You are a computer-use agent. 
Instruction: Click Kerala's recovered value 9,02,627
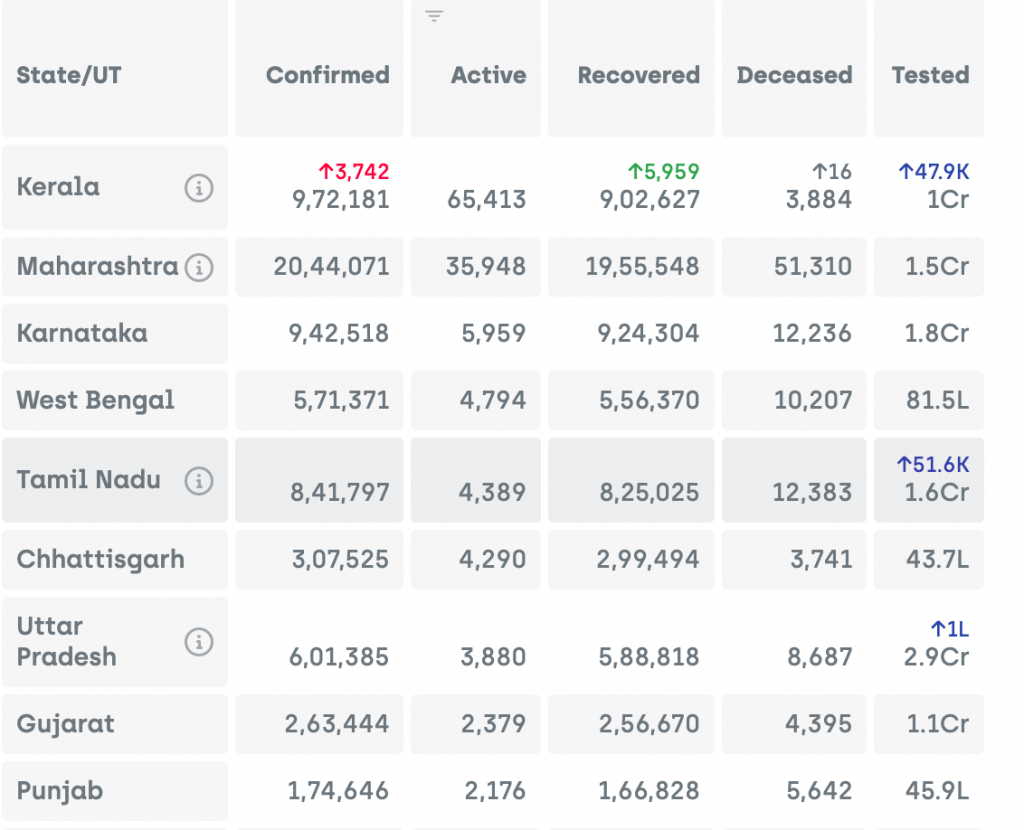(x=649, y=199)
